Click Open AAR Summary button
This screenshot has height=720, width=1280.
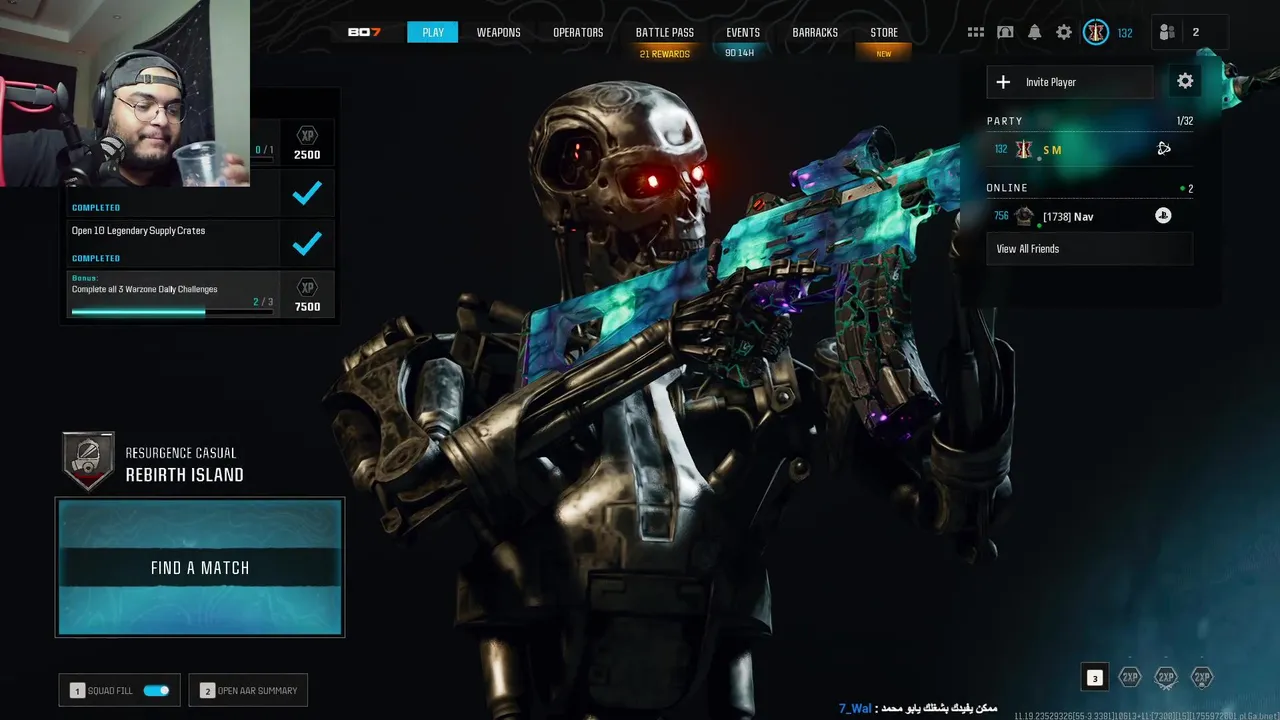point(248,690)
